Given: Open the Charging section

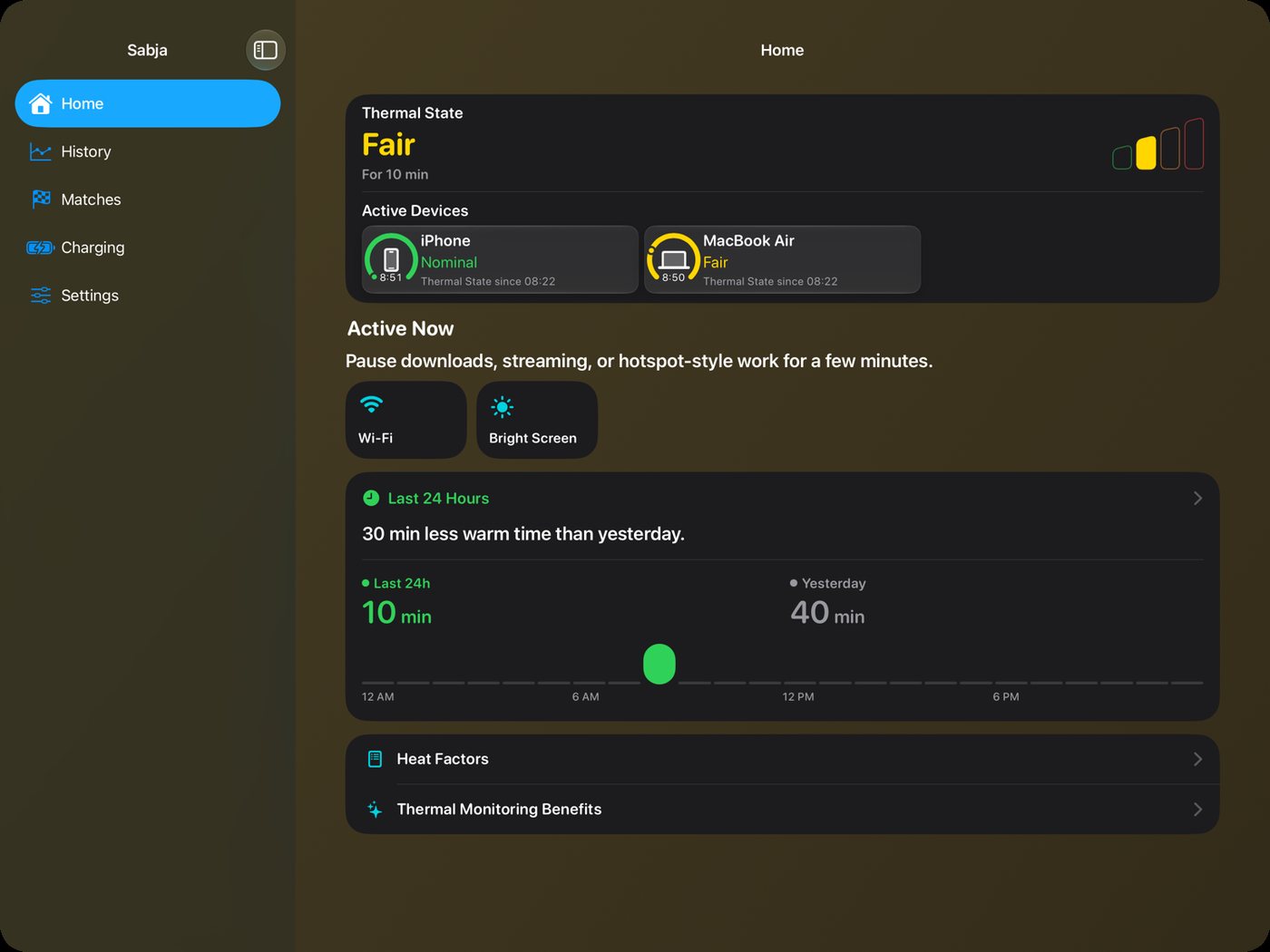Looking at the screenshot, I should point(148,248).
